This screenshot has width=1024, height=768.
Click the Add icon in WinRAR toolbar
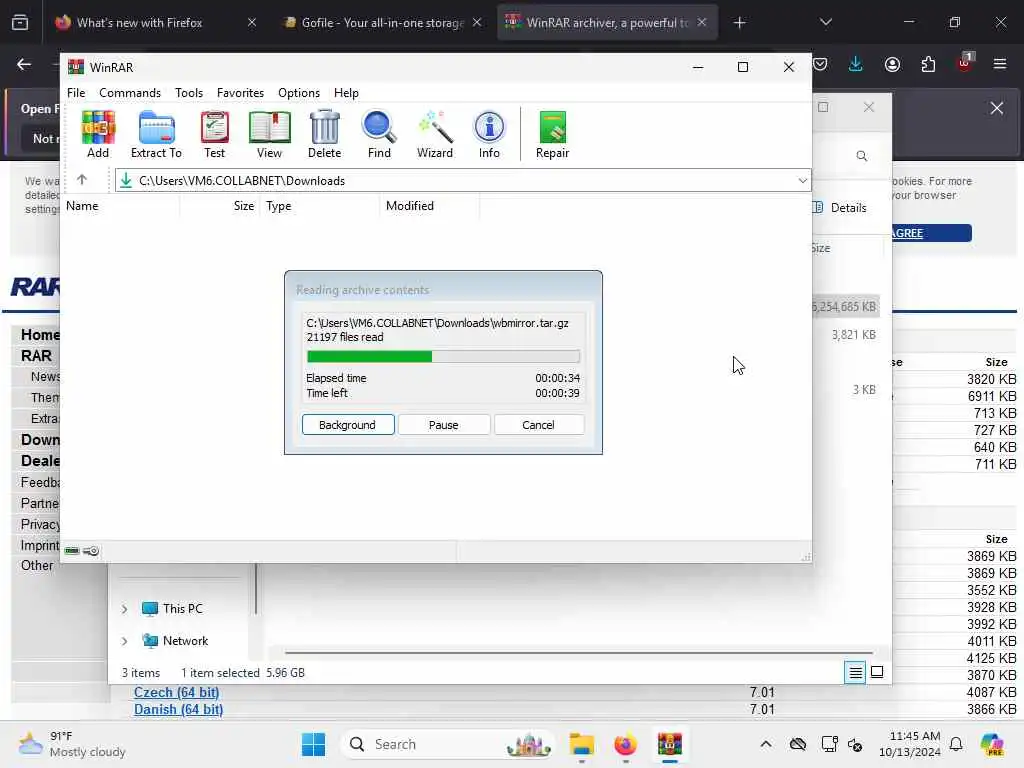[x=98, y=134]
